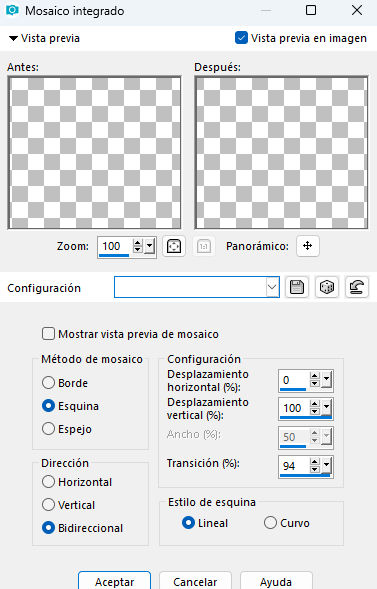The height and width of the screenshot is (589, 377).
Task: Reset to default with the curved arrow icon
Action: tap(356, 288)
